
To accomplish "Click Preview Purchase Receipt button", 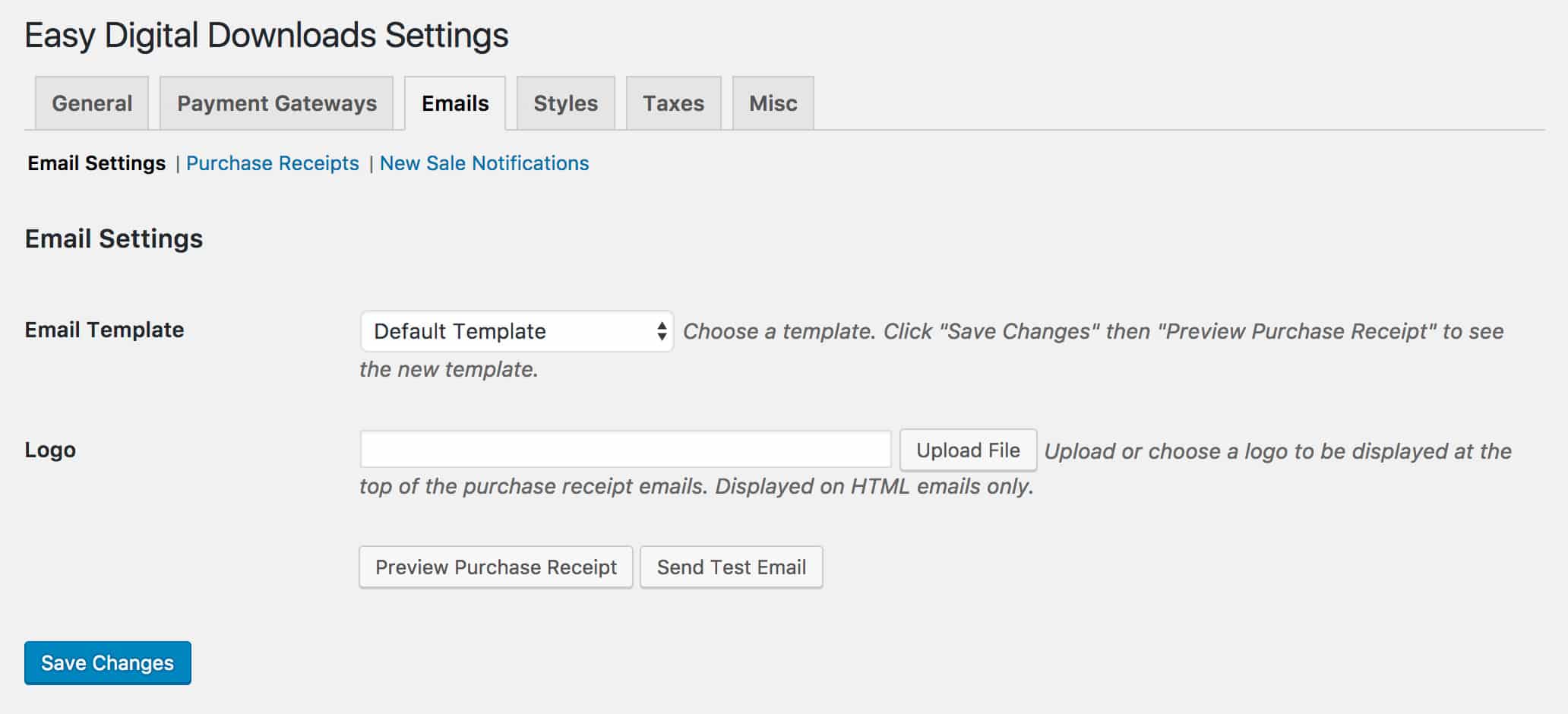I will (496, 567).
